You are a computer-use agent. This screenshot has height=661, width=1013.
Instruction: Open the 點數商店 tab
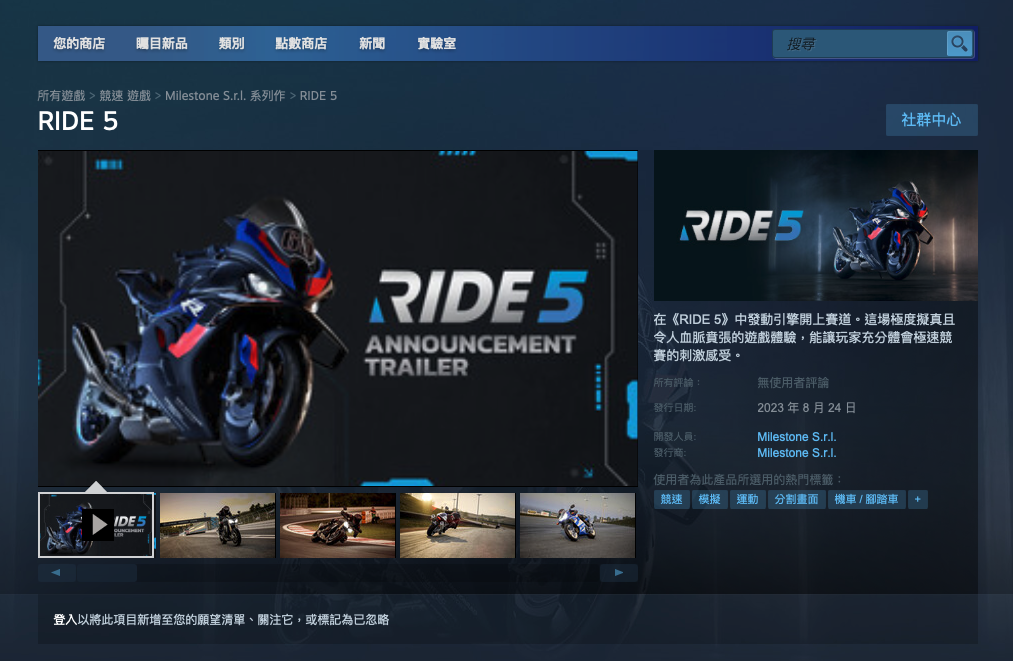301,43
